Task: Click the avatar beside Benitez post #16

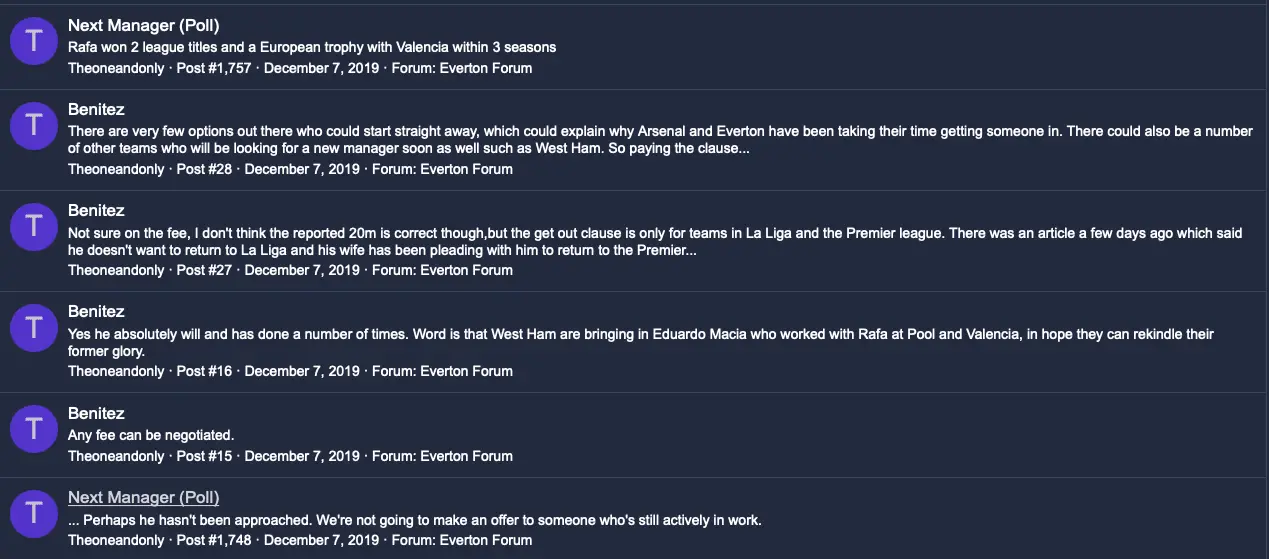Action: coord(34,327)
